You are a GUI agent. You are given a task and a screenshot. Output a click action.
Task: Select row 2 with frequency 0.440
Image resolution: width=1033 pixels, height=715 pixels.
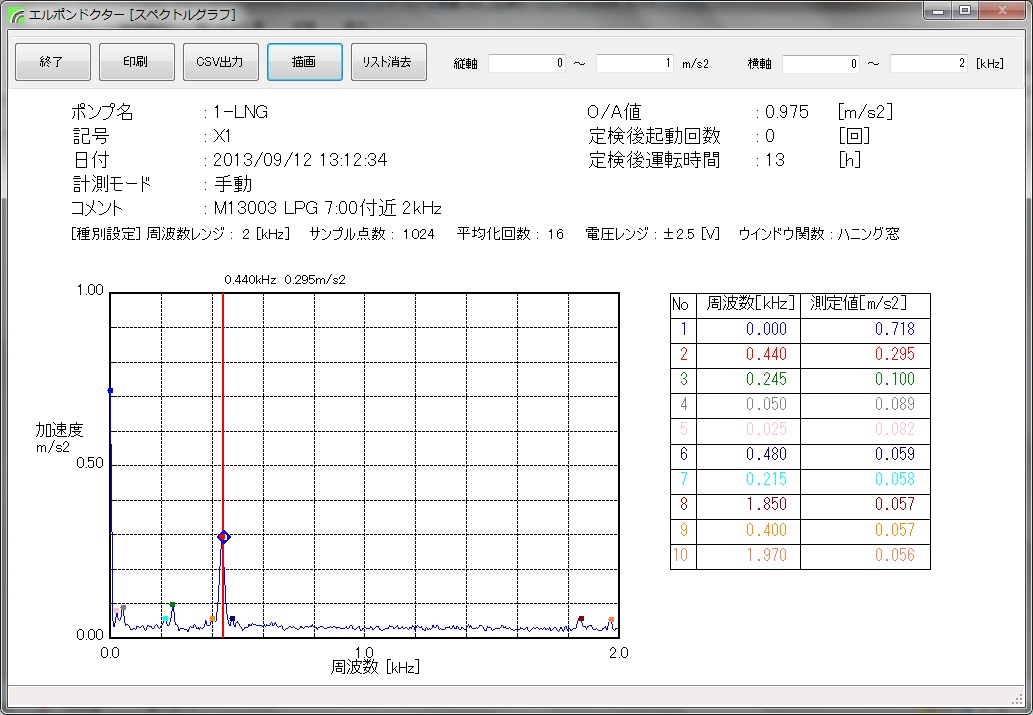click(767, 354)
